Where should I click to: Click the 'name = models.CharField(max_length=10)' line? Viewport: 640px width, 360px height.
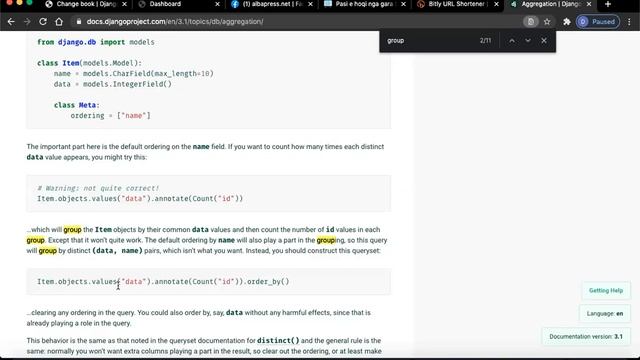[134, 73]
